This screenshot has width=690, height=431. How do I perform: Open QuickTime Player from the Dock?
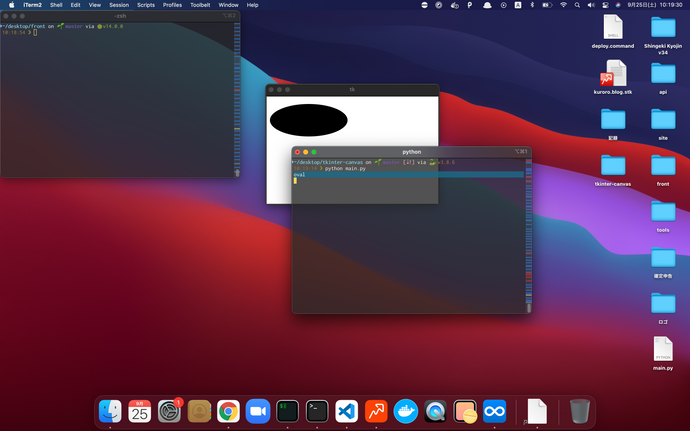435,411
